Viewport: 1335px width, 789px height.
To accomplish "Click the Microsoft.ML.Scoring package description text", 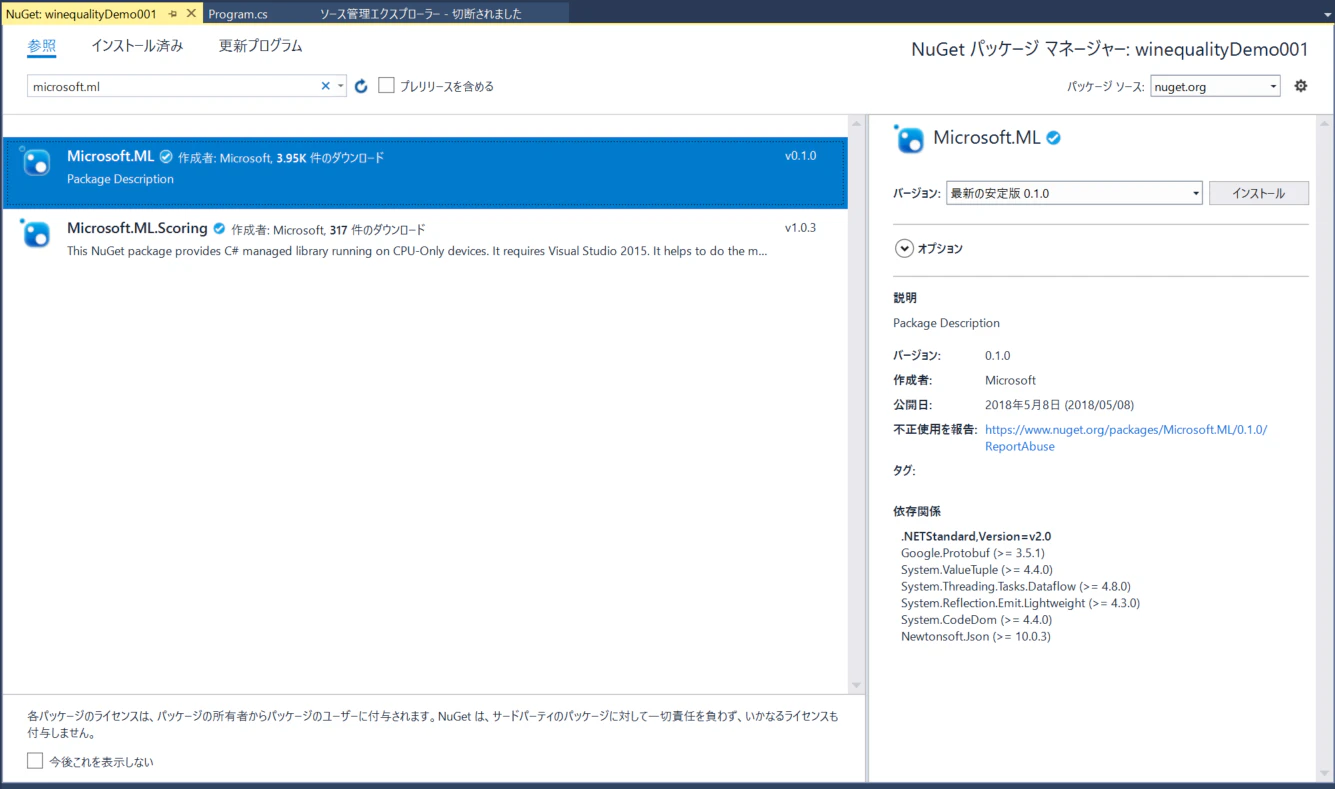I will pos(417,251).
